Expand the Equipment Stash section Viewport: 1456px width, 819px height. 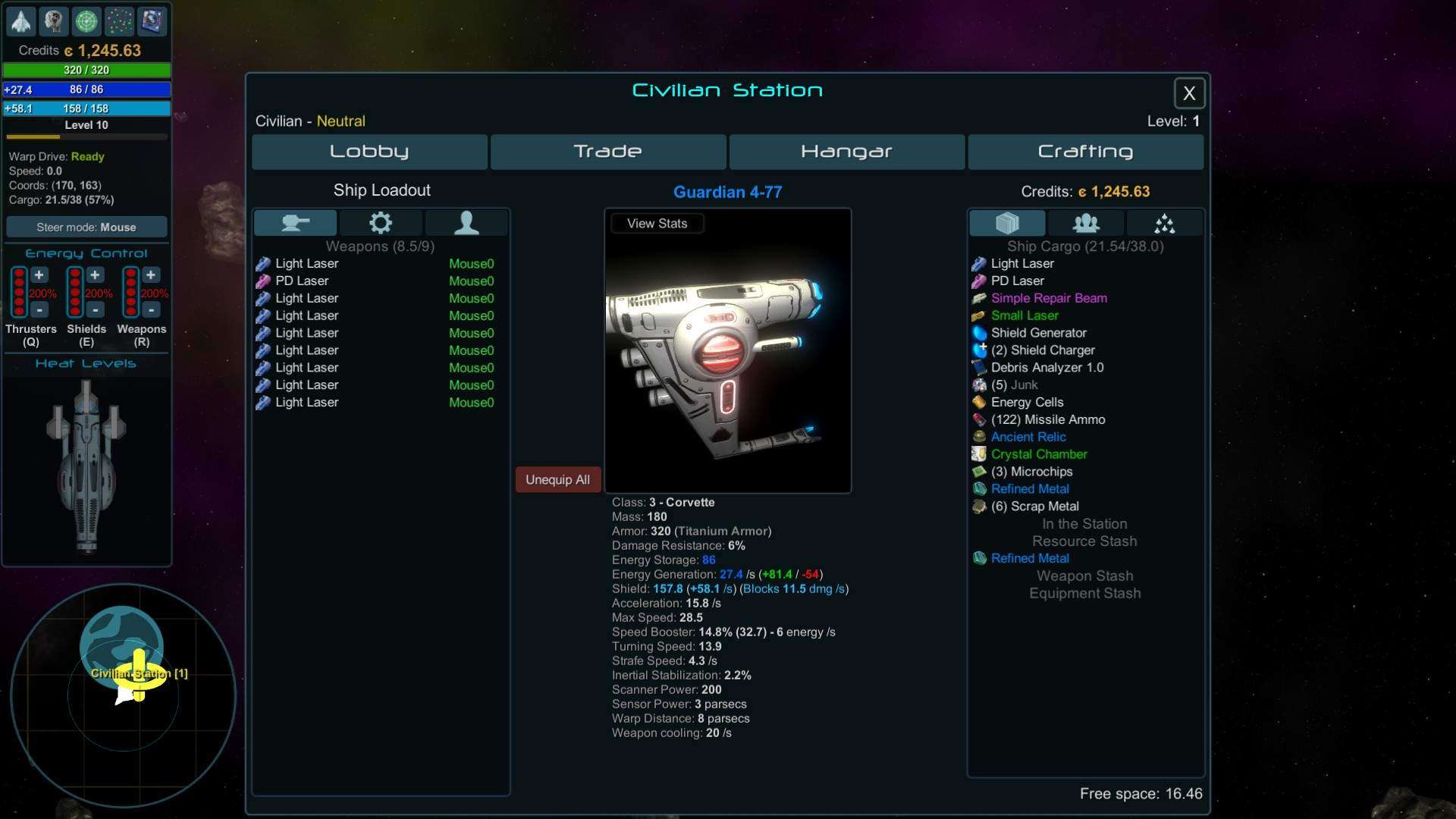point(1084,592)
